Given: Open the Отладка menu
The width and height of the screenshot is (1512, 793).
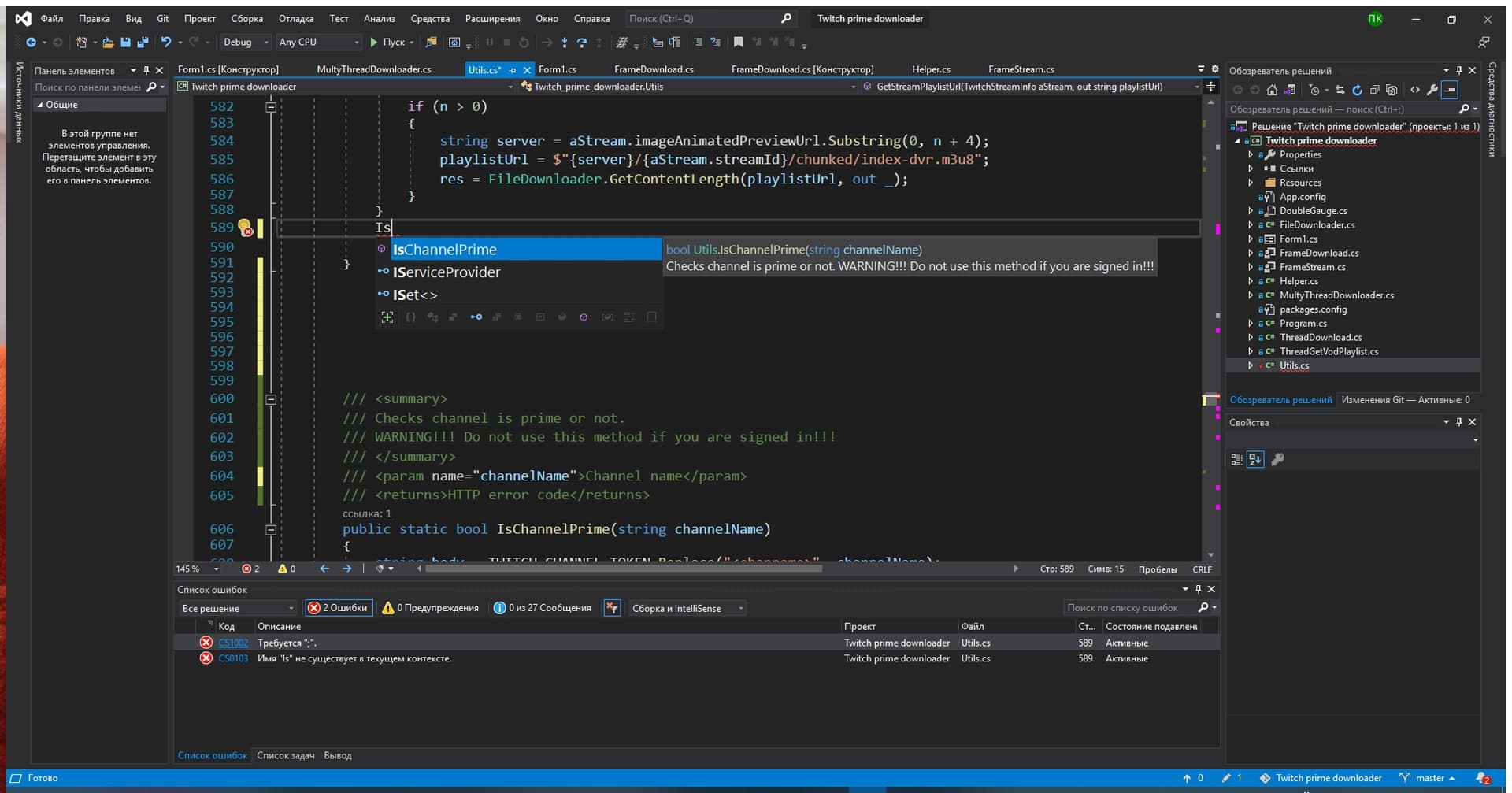Looking at the screenshot, I should [296, 18].
